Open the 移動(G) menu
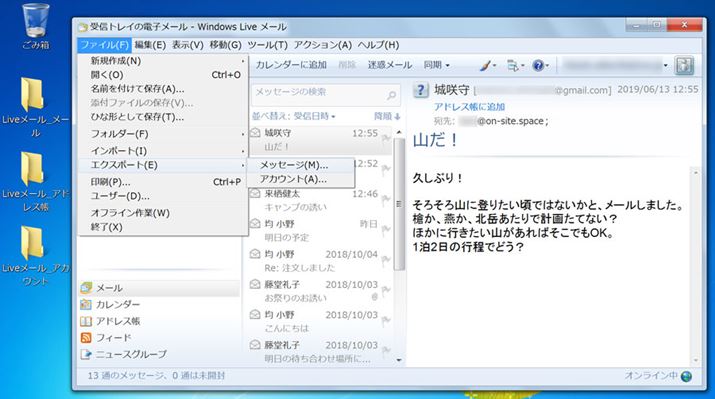Viewport: 715px width, 399px height. 225,45
